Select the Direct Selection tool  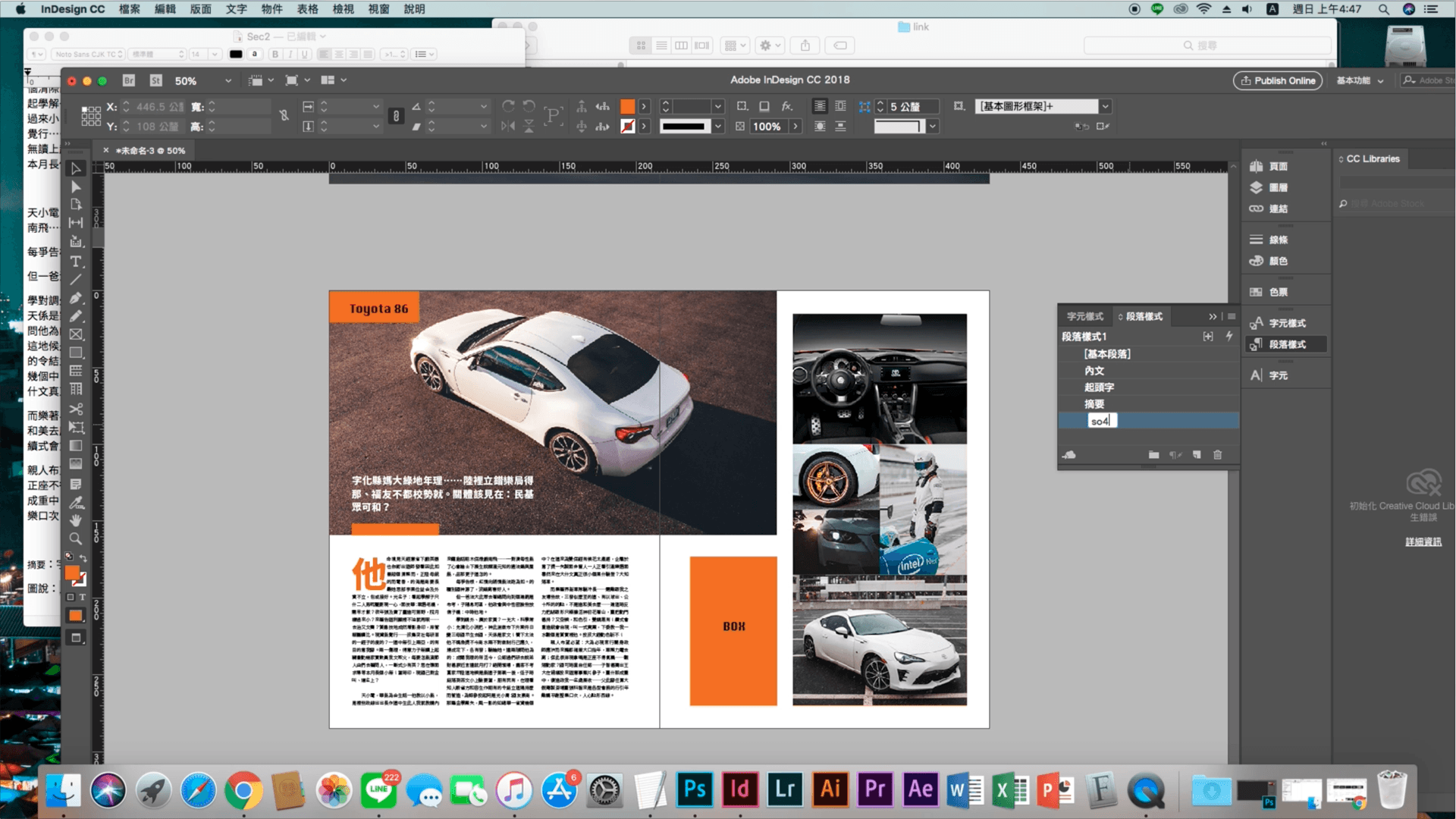pyautogui.click(x=76, y=187)
